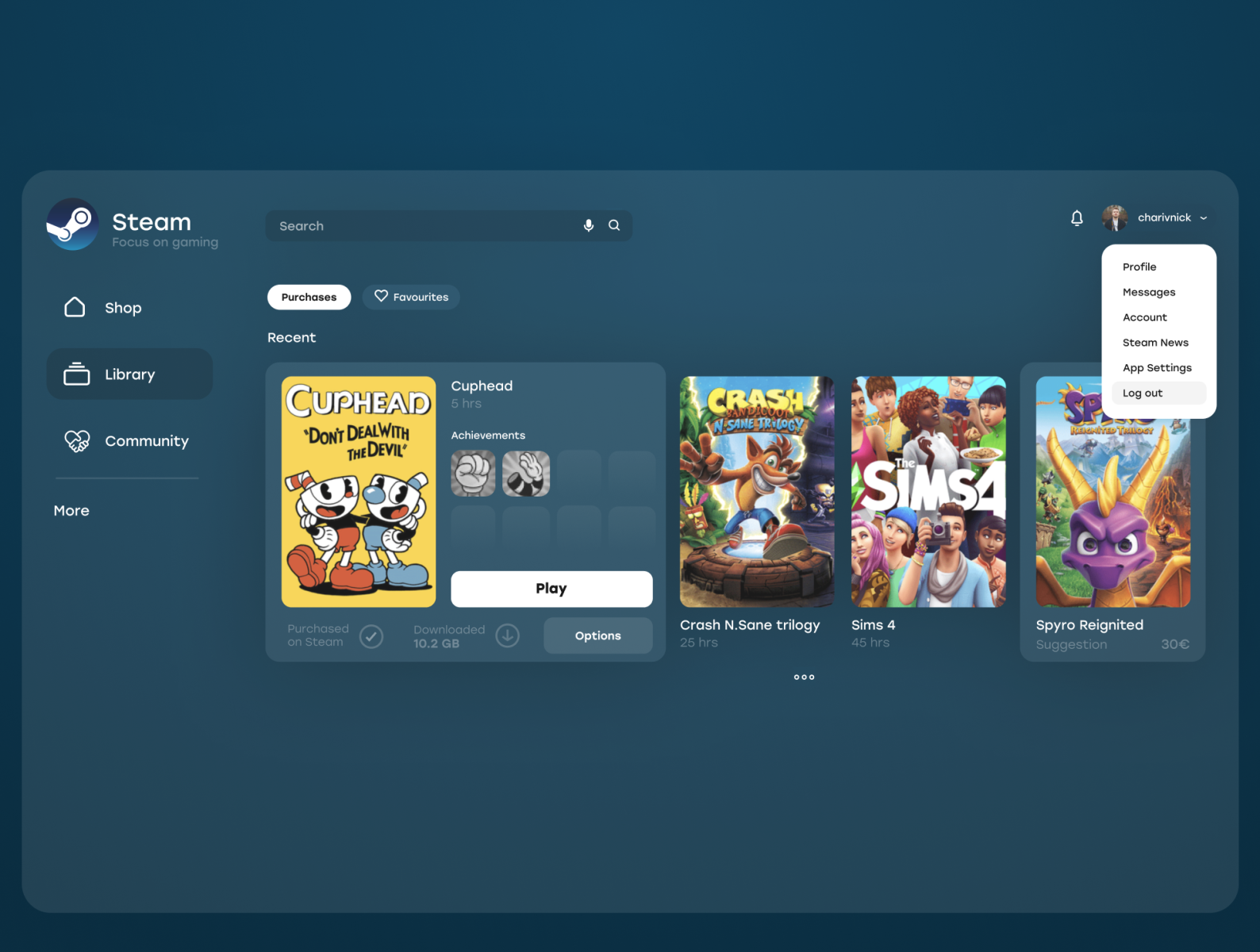
Task: Open Cuphead Options
Action: 597,635
